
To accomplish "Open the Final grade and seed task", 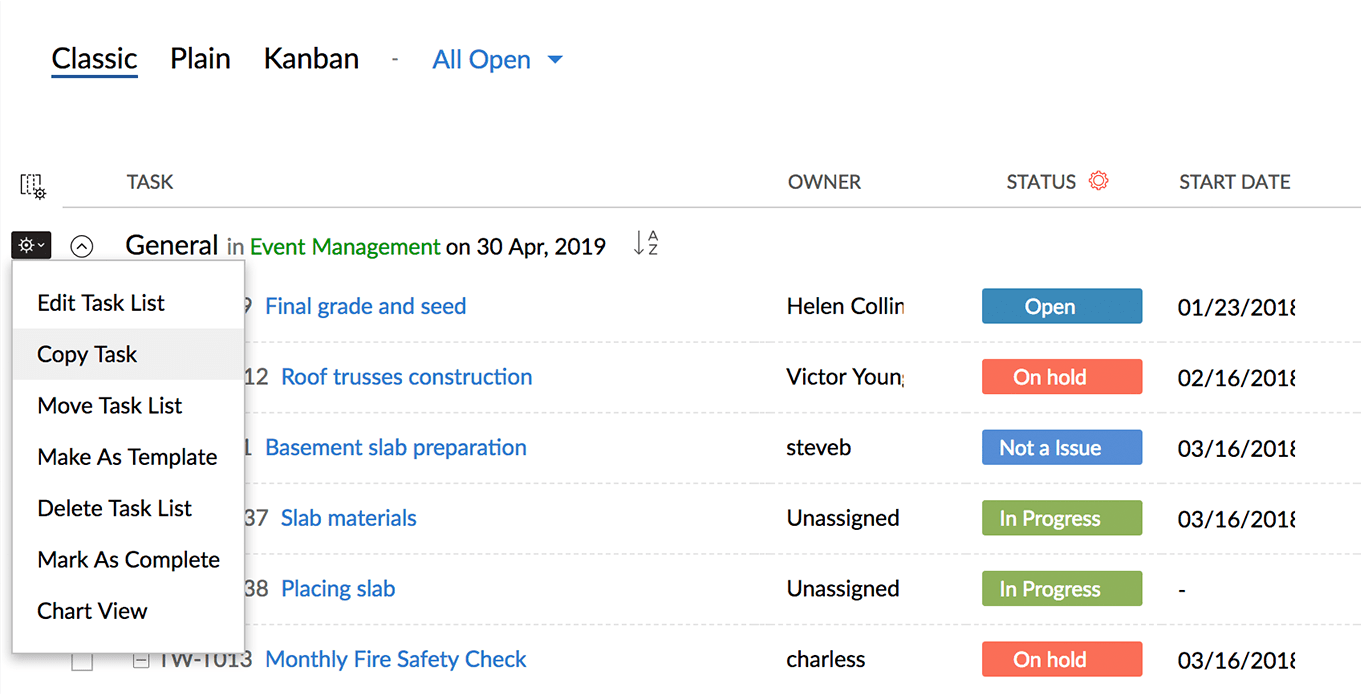I will click(x=365, y=307).
